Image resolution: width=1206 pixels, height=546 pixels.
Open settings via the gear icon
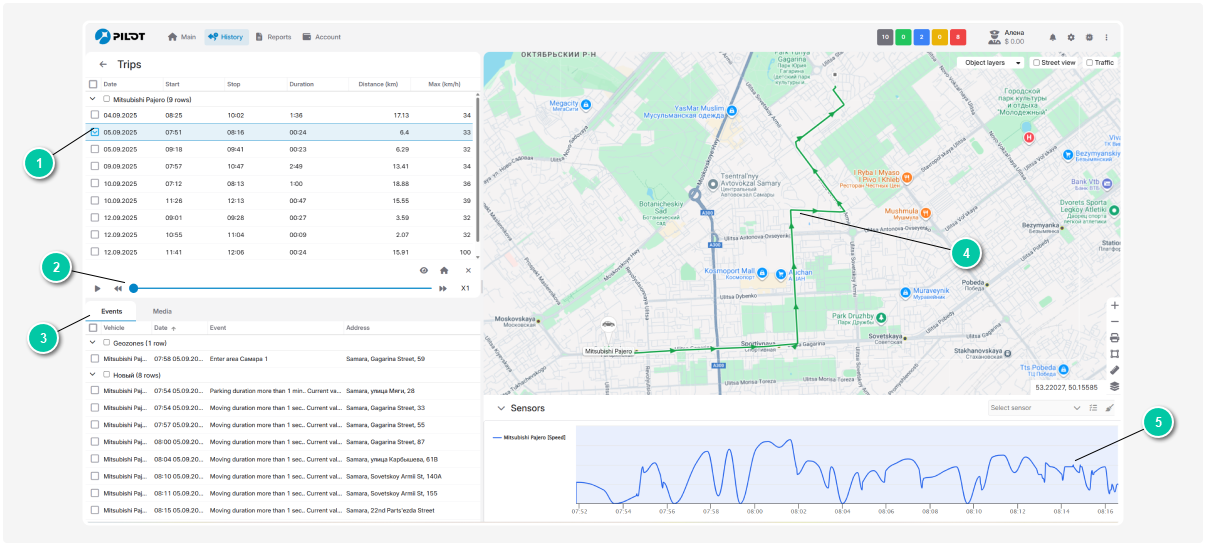coord(1071,37)
